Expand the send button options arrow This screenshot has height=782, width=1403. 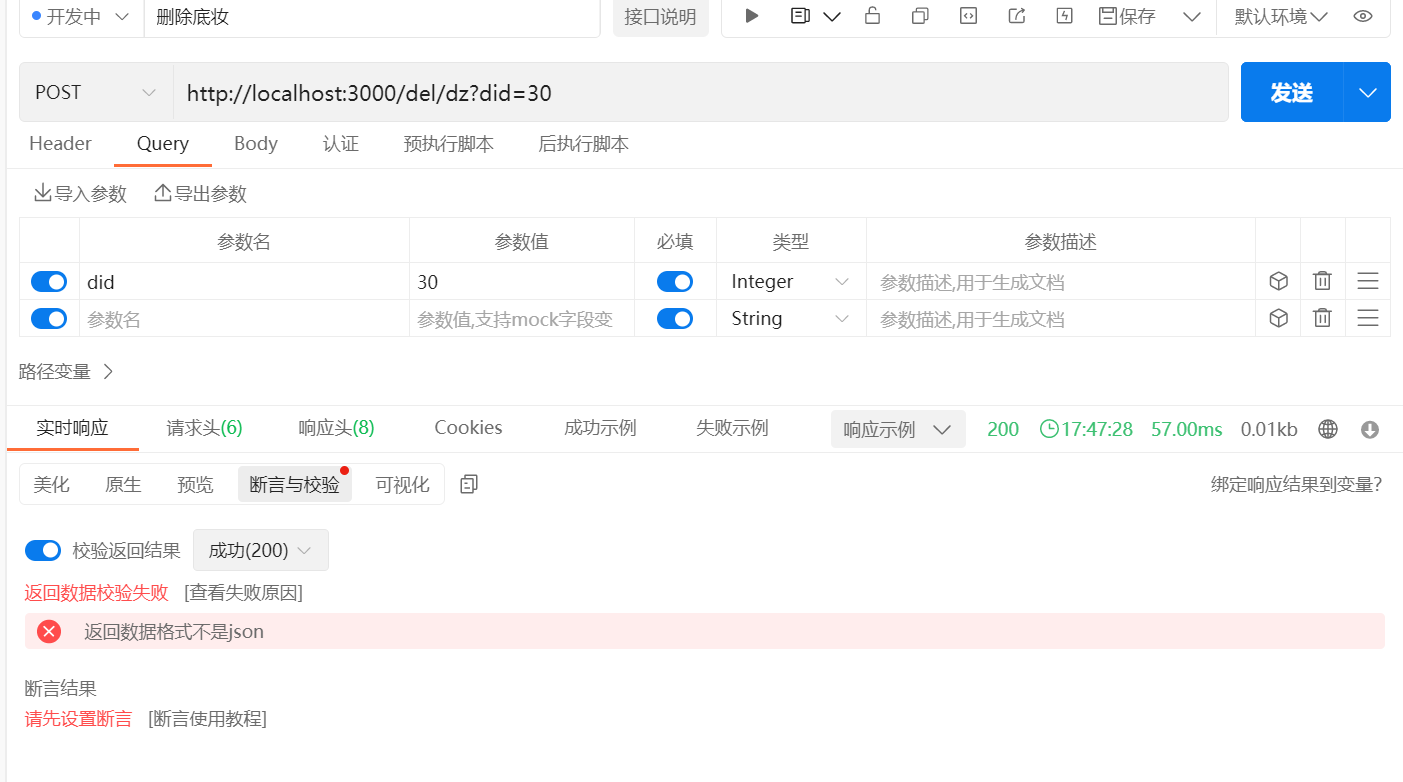coord(1368,92)
